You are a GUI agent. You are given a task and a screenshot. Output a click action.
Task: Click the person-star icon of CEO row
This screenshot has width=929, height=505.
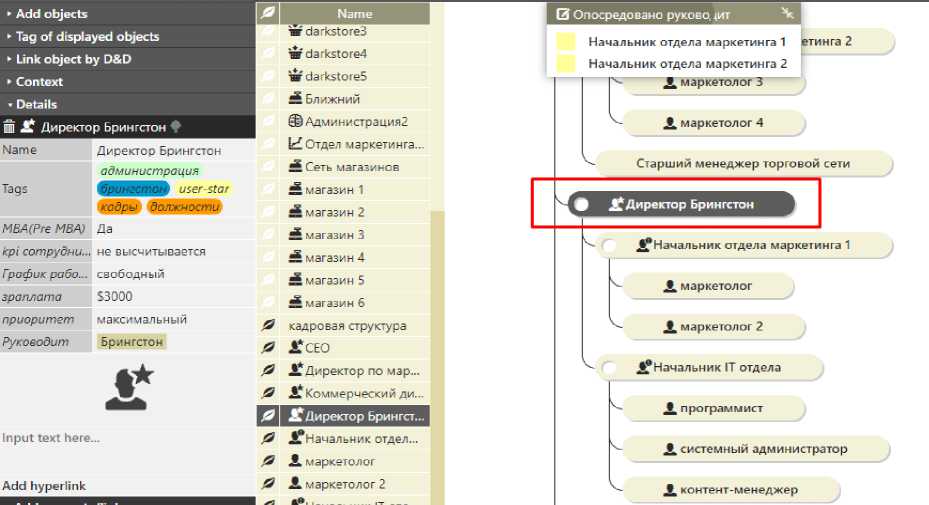295,347
